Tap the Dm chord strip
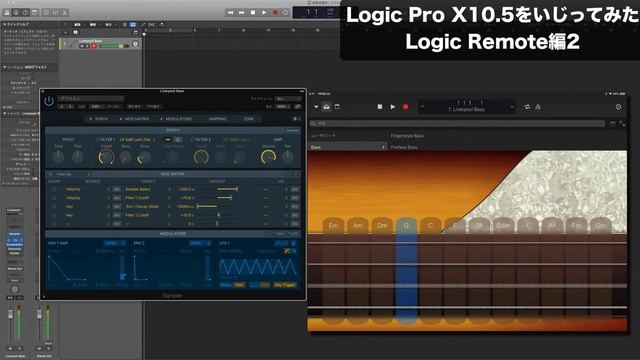The height and width of the screenshot is (360, 640). [382, 271]
